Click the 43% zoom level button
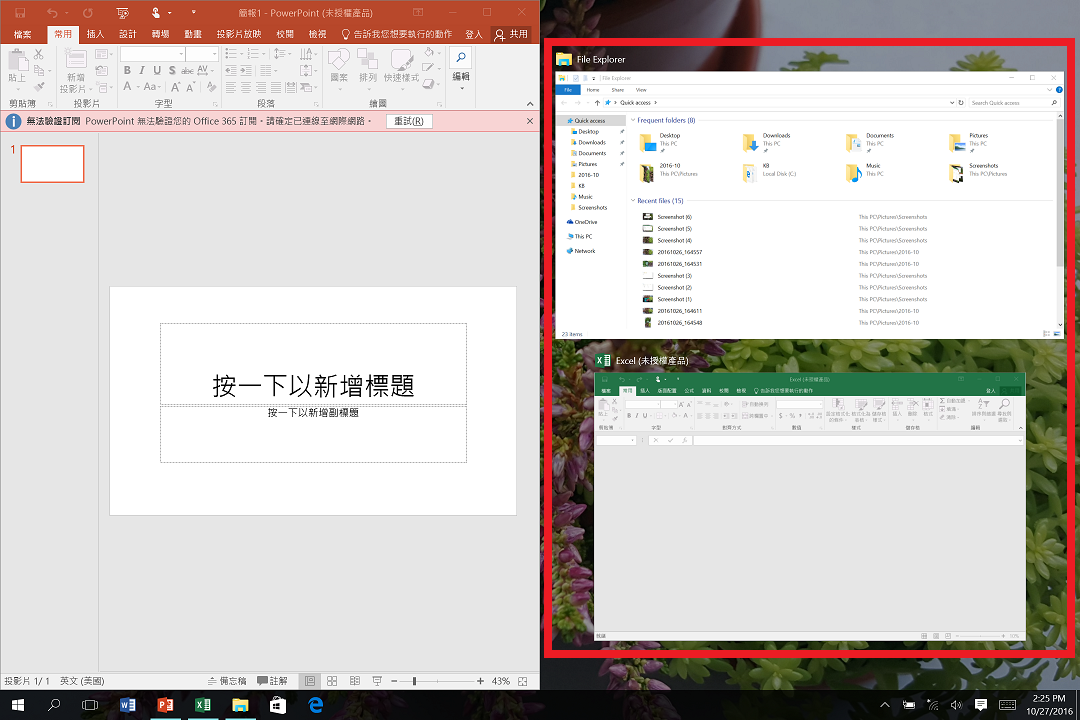Screen dimensions: 1080x720 501,681
